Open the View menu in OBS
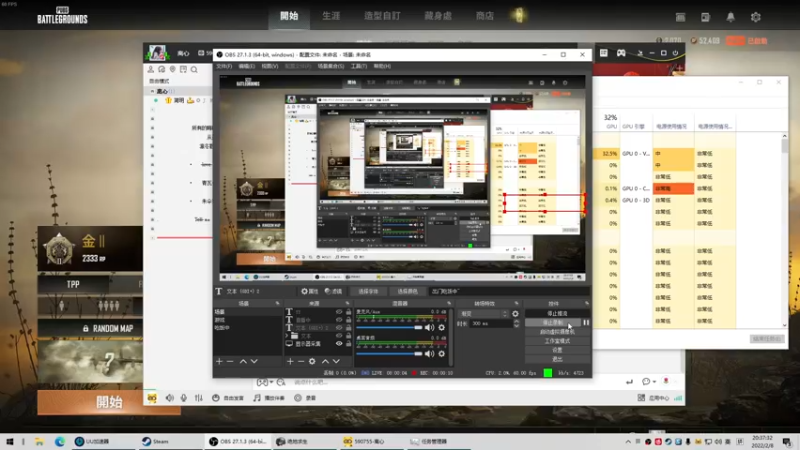This screenshot has height=450, width=800. coord(270,66)
